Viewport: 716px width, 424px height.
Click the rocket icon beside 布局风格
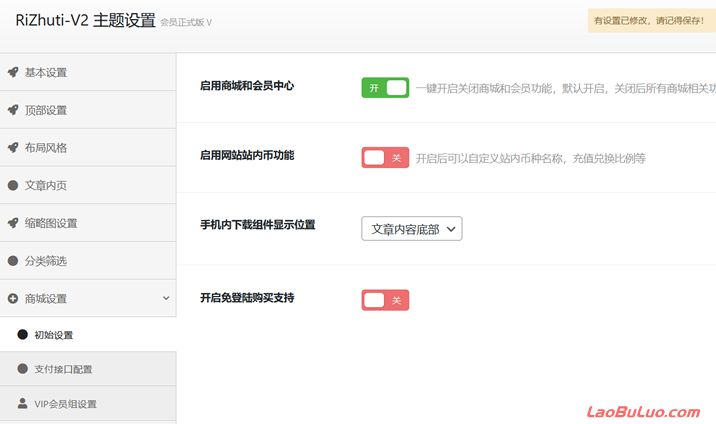pos(13,147)
